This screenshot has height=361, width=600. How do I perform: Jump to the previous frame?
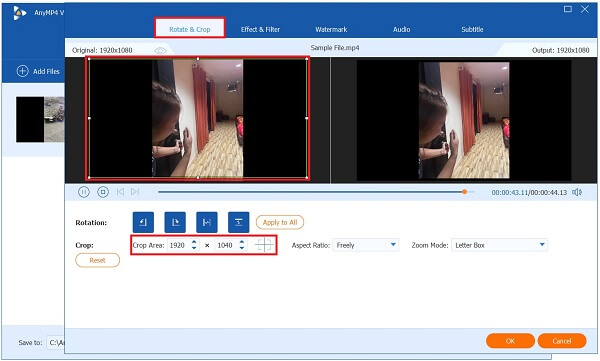120,192
